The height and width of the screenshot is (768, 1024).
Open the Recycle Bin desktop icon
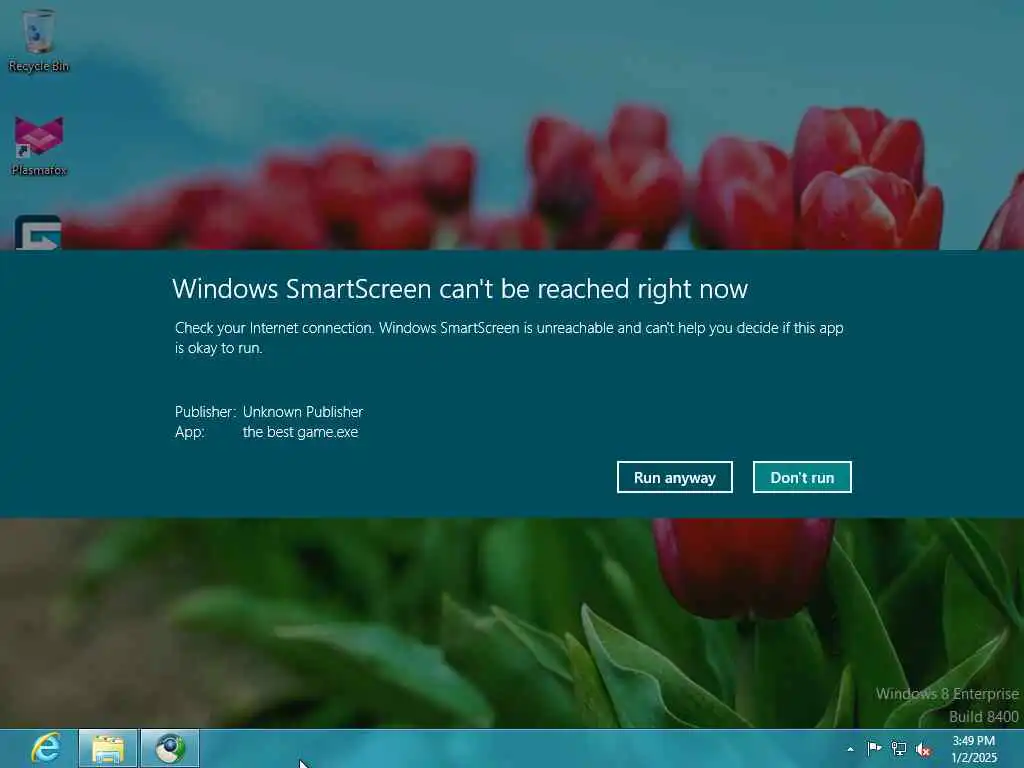click(39, 40)
